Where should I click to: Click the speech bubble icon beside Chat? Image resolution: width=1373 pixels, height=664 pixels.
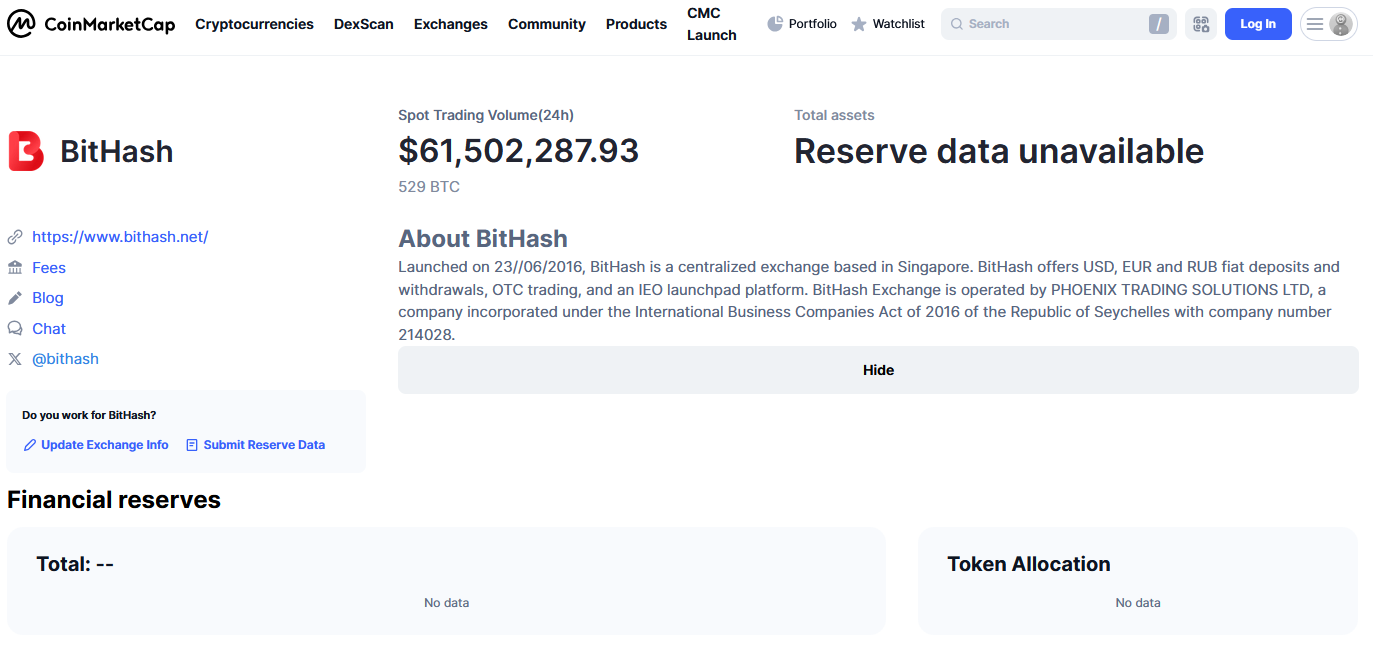[x=15, y=328]
